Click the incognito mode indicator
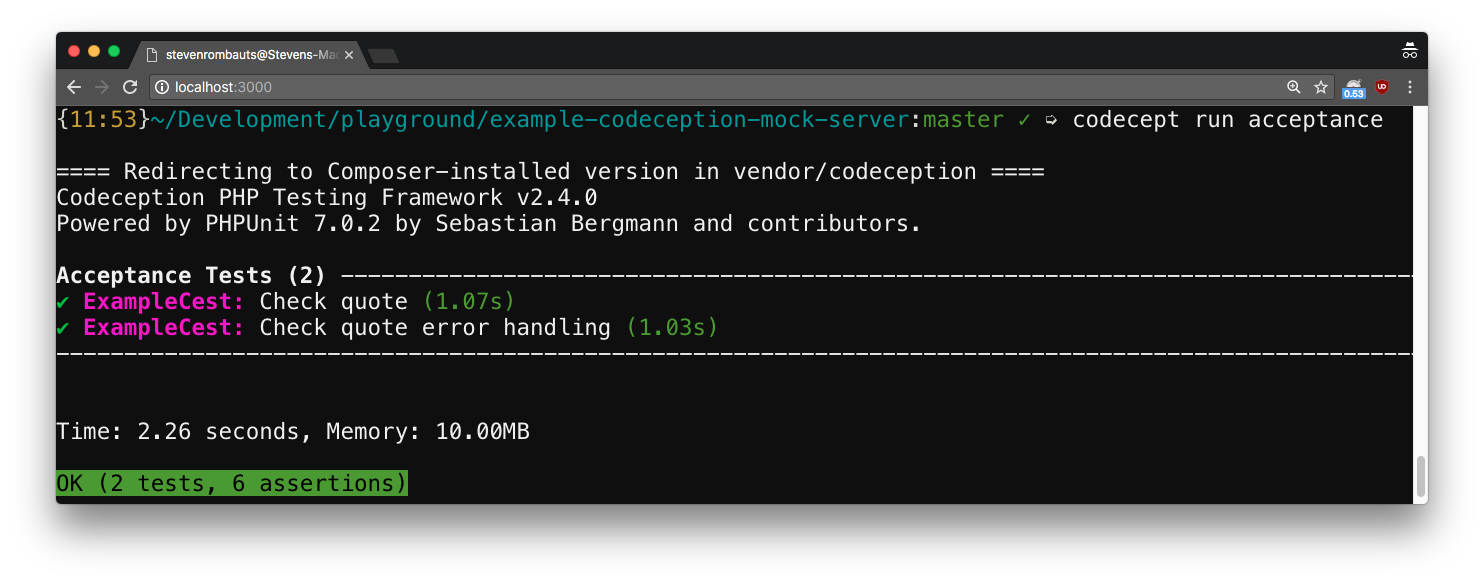The width and height of the screenshot is (1484, 584). pyautogui.click(x=1409, y=50)
